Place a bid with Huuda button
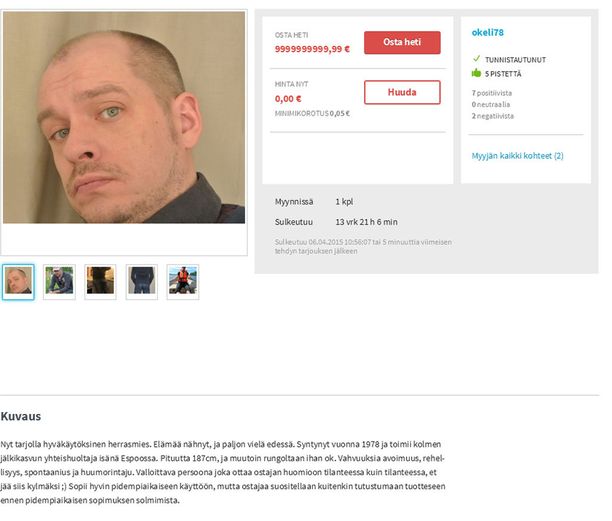 point(402,92)
